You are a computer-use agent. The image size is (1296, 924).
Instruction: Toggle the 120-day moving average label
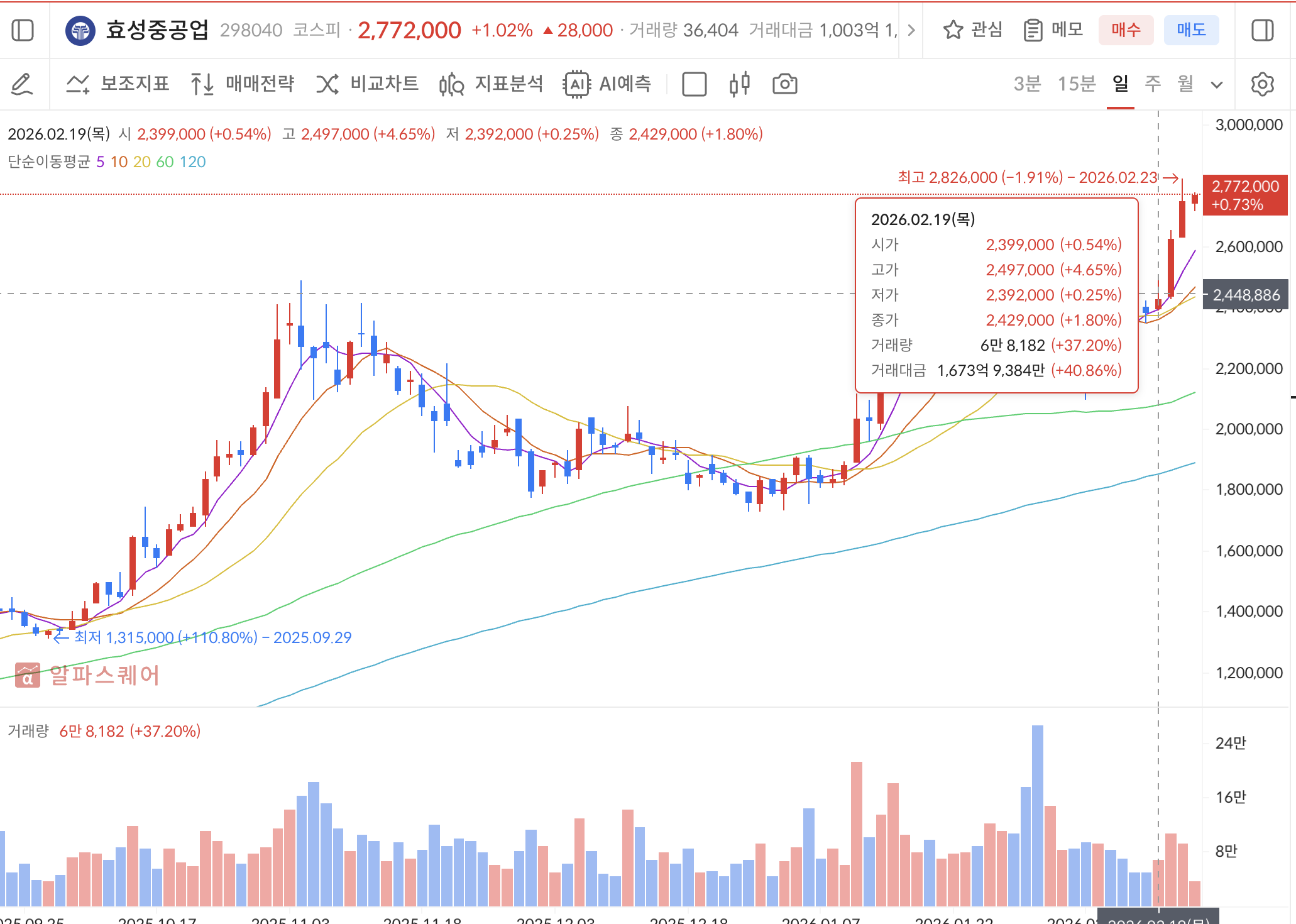point(192,162)
